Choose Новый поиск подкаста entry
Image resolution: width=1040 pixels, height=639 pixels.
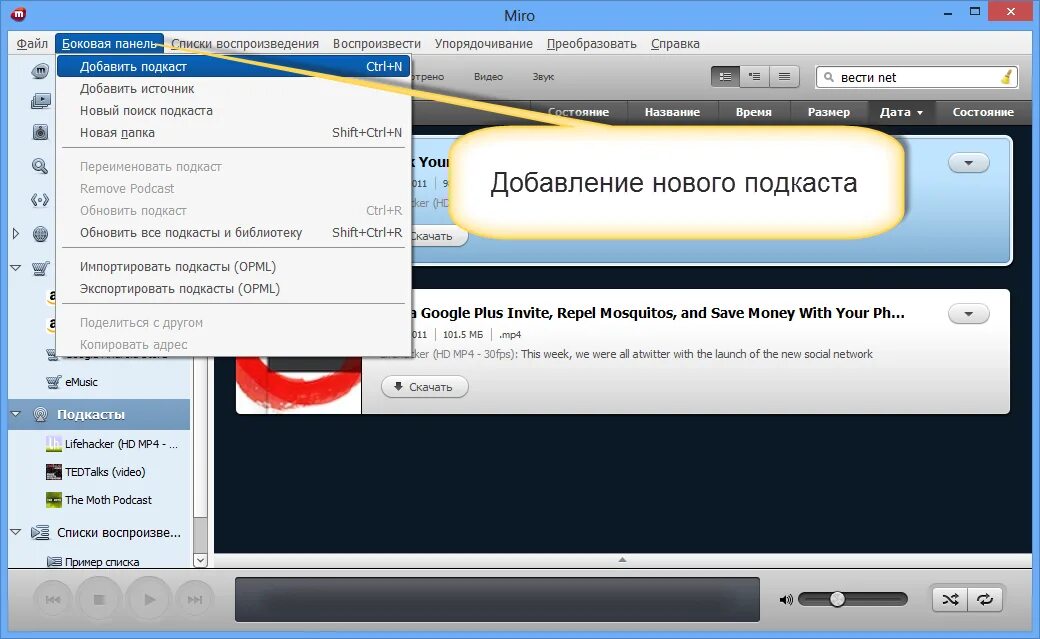click(x=233, y=110)
